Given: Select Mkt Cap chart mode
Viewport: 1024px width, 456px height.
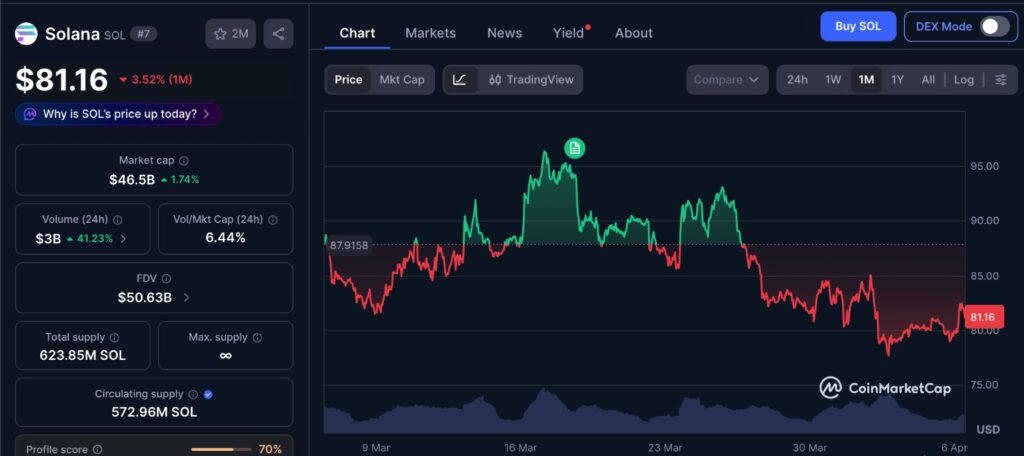Looking at the screenshot, I should coord(402,80).
